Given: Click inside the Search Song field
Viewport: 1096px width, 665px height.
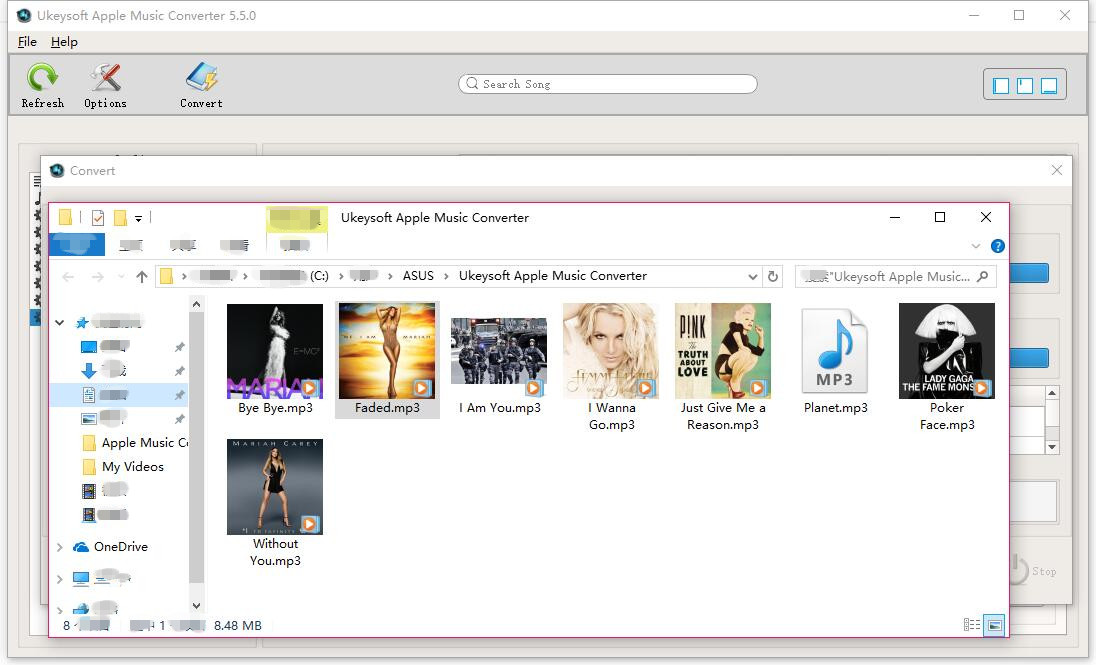Looking at the screenshot, I should 607,84.
